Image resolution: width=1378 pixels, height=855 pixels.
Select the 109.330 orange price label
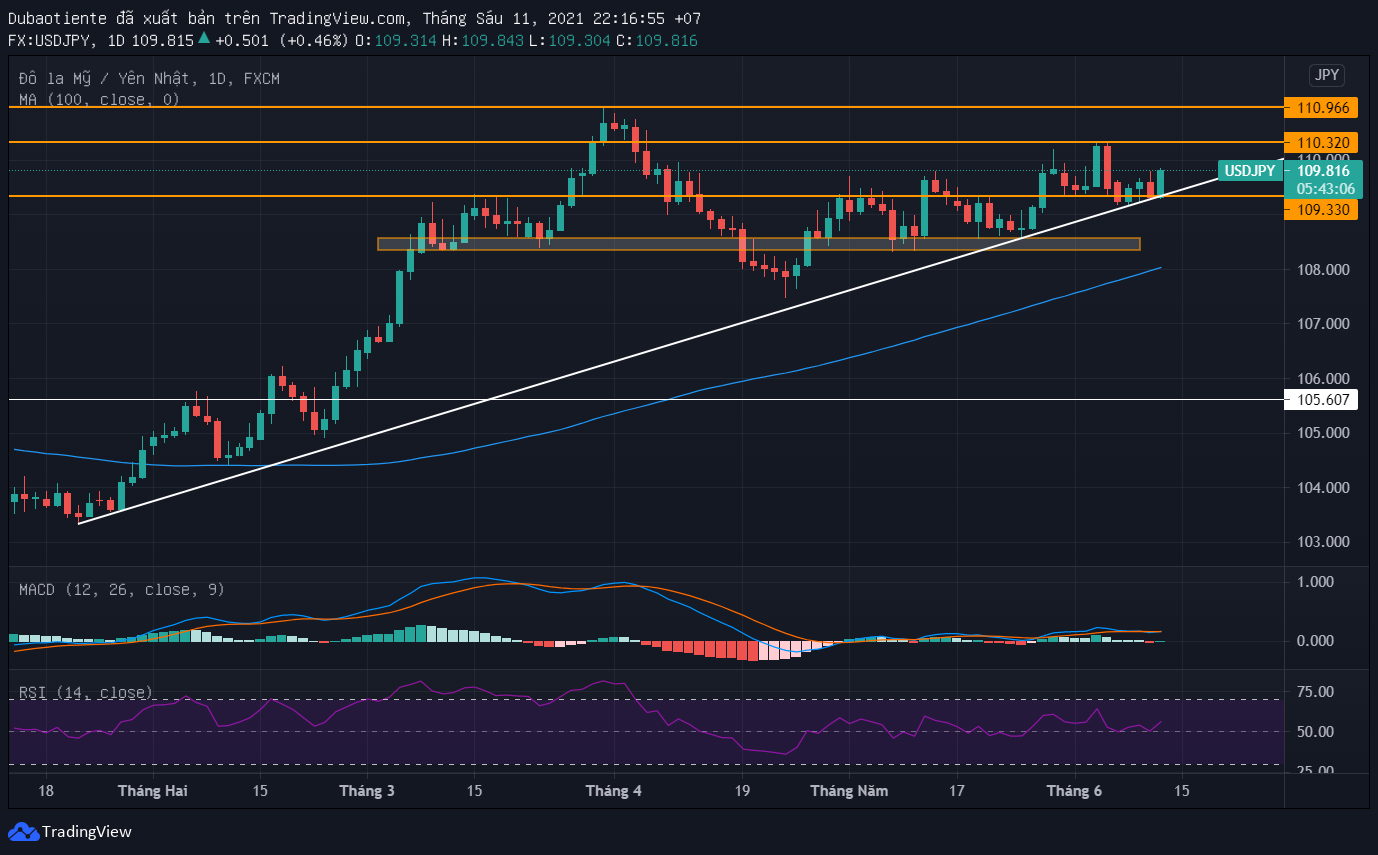click(1322, 210)
